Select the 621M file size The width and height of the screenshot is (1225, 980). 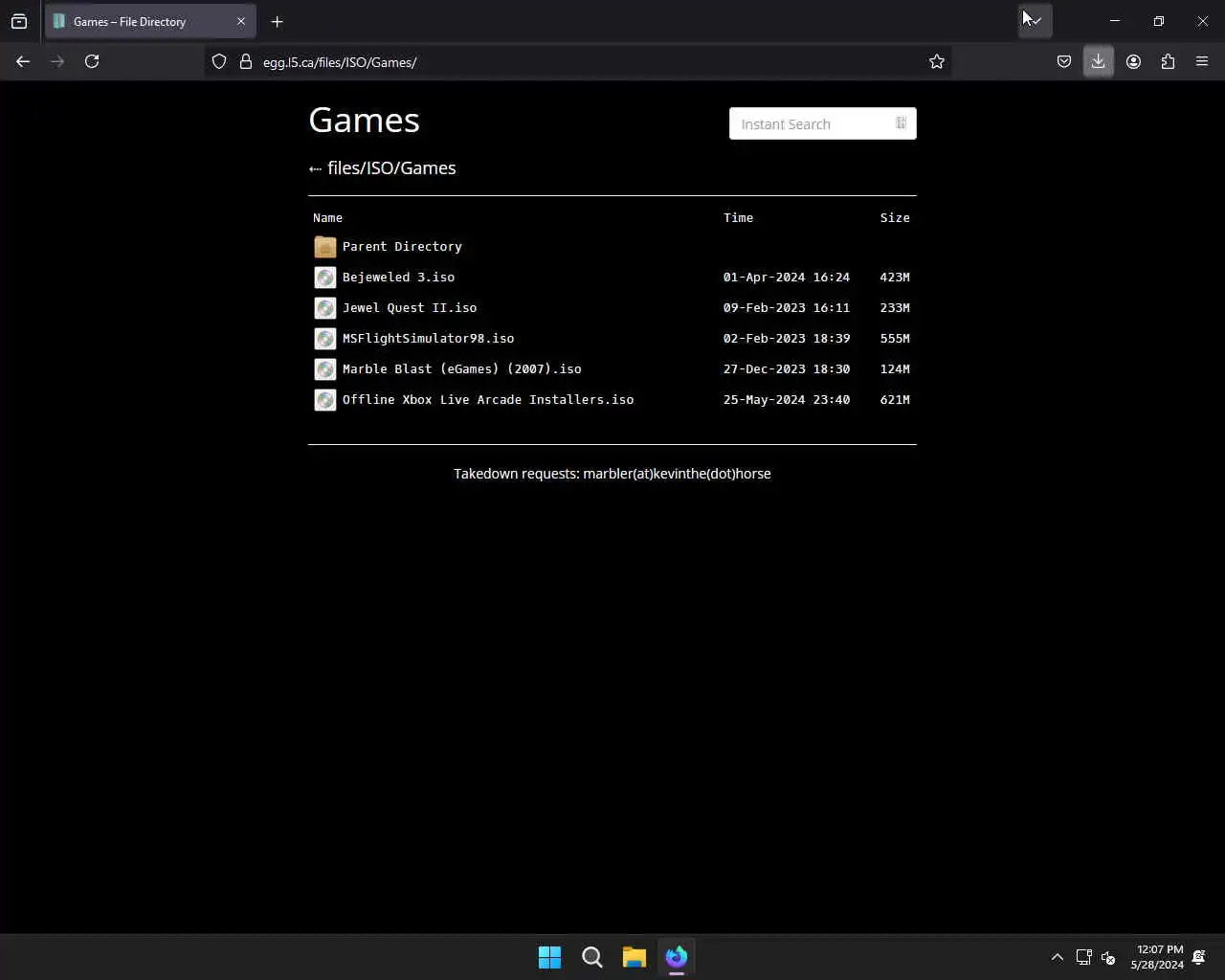[x=895, y=399]
